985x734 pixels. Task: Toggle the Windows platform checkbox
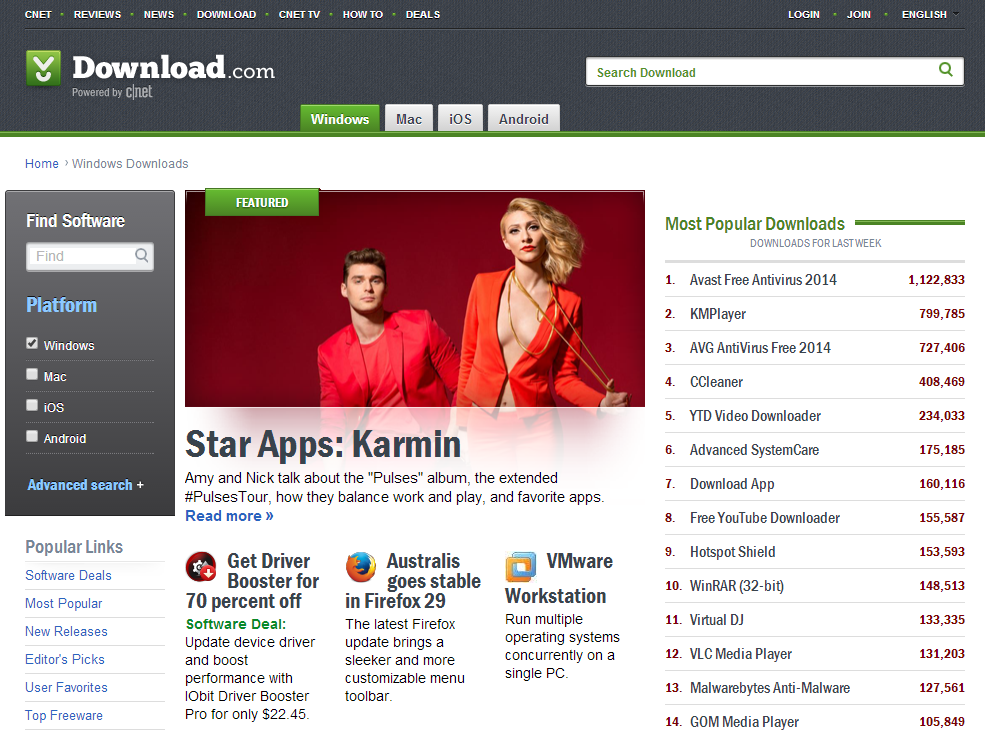coord(32,343)
